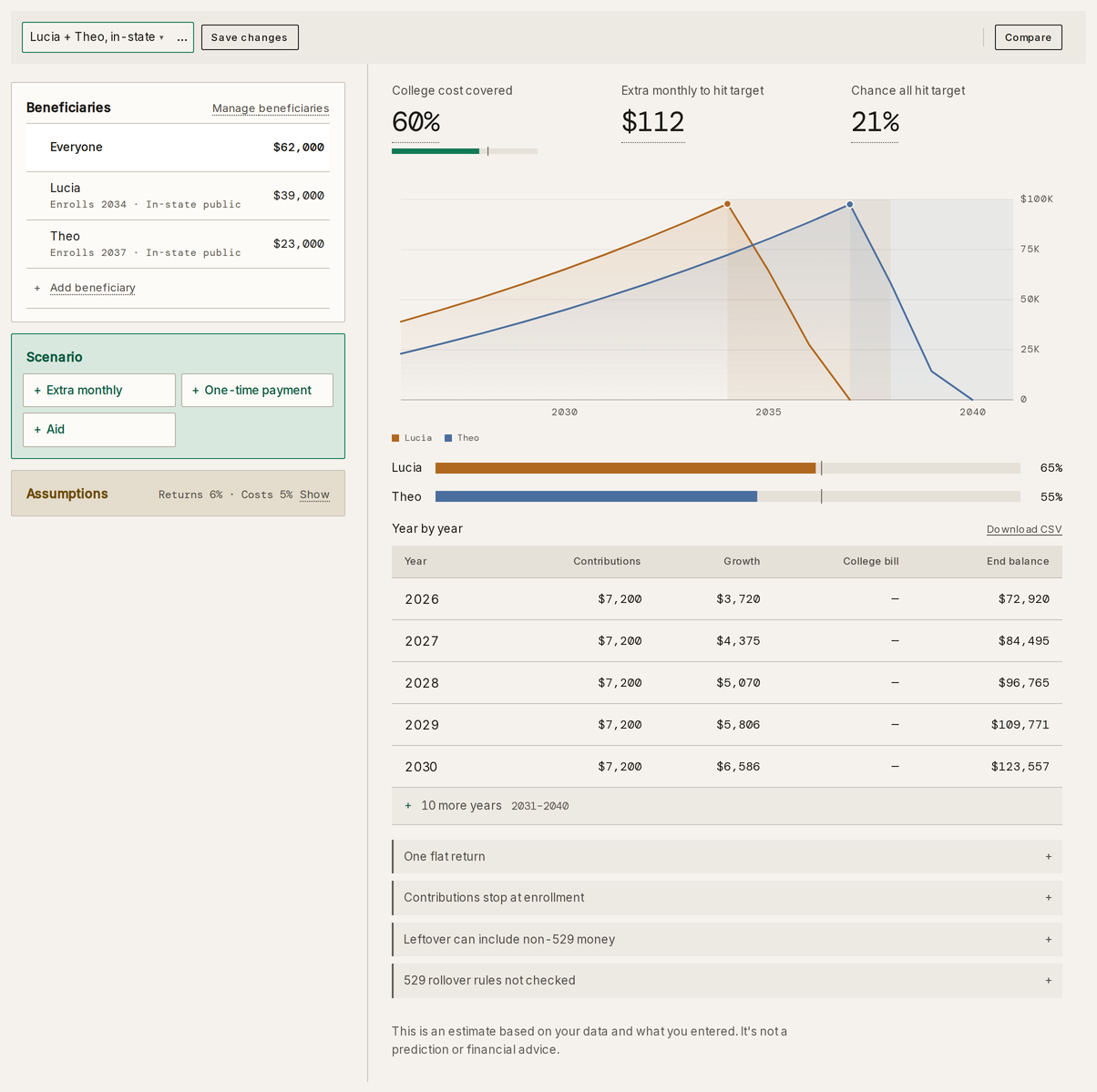Click the 60% College cost covered value
Screen dimensions: 1097x1092
tap(416, 122)
